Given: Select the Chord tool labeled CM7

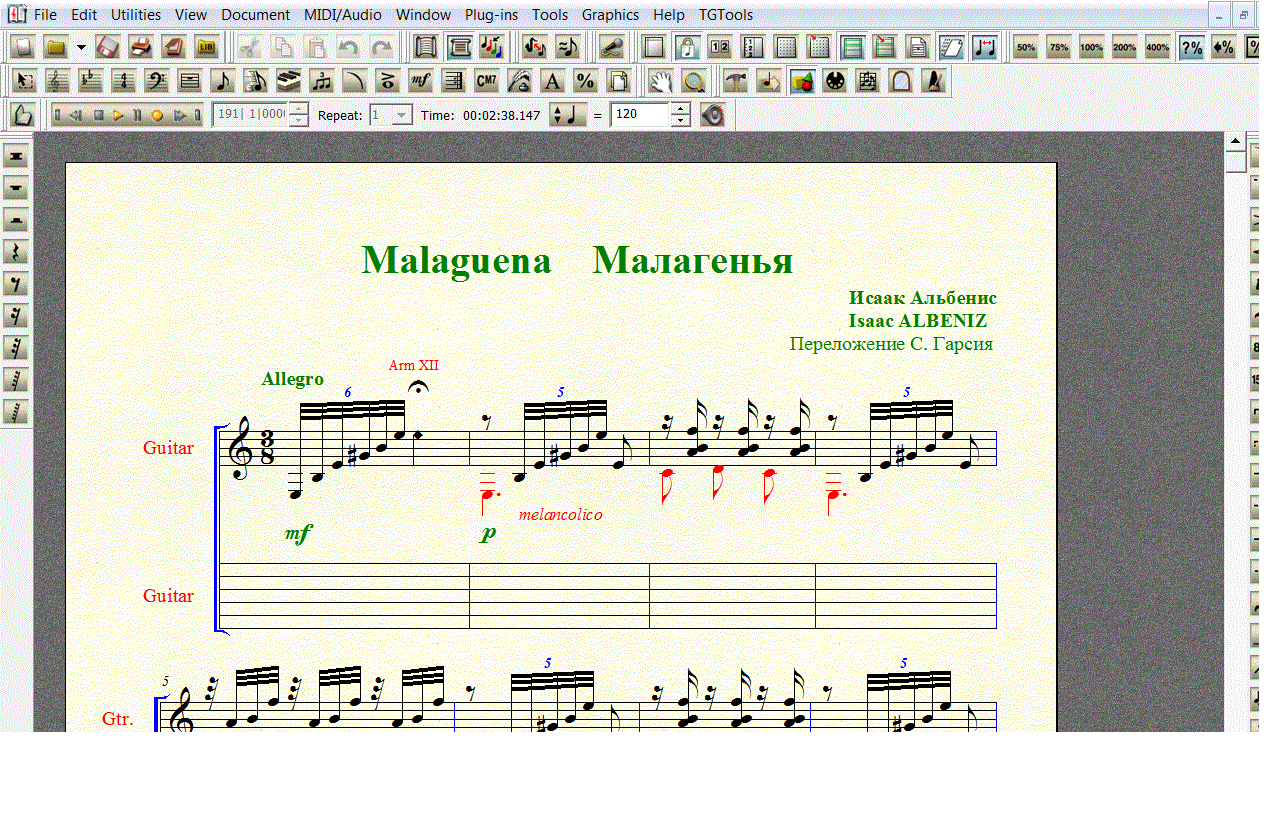Looking at the screenshot, I should 486,81.
